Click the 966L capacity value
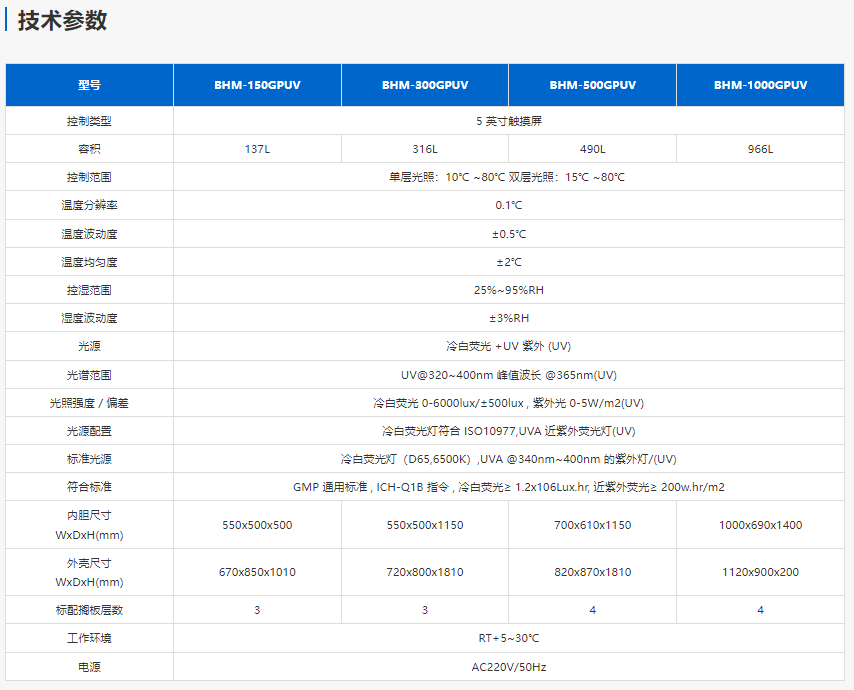The height and width of the screenshot is (690, 854). (760, 149)
